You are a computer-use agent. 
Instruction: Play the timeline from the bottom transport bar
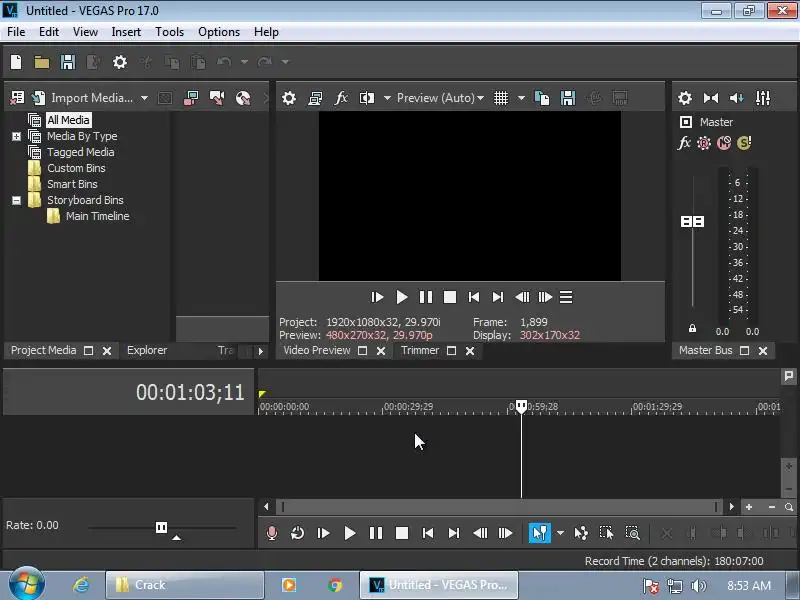(x=349, y=533)
